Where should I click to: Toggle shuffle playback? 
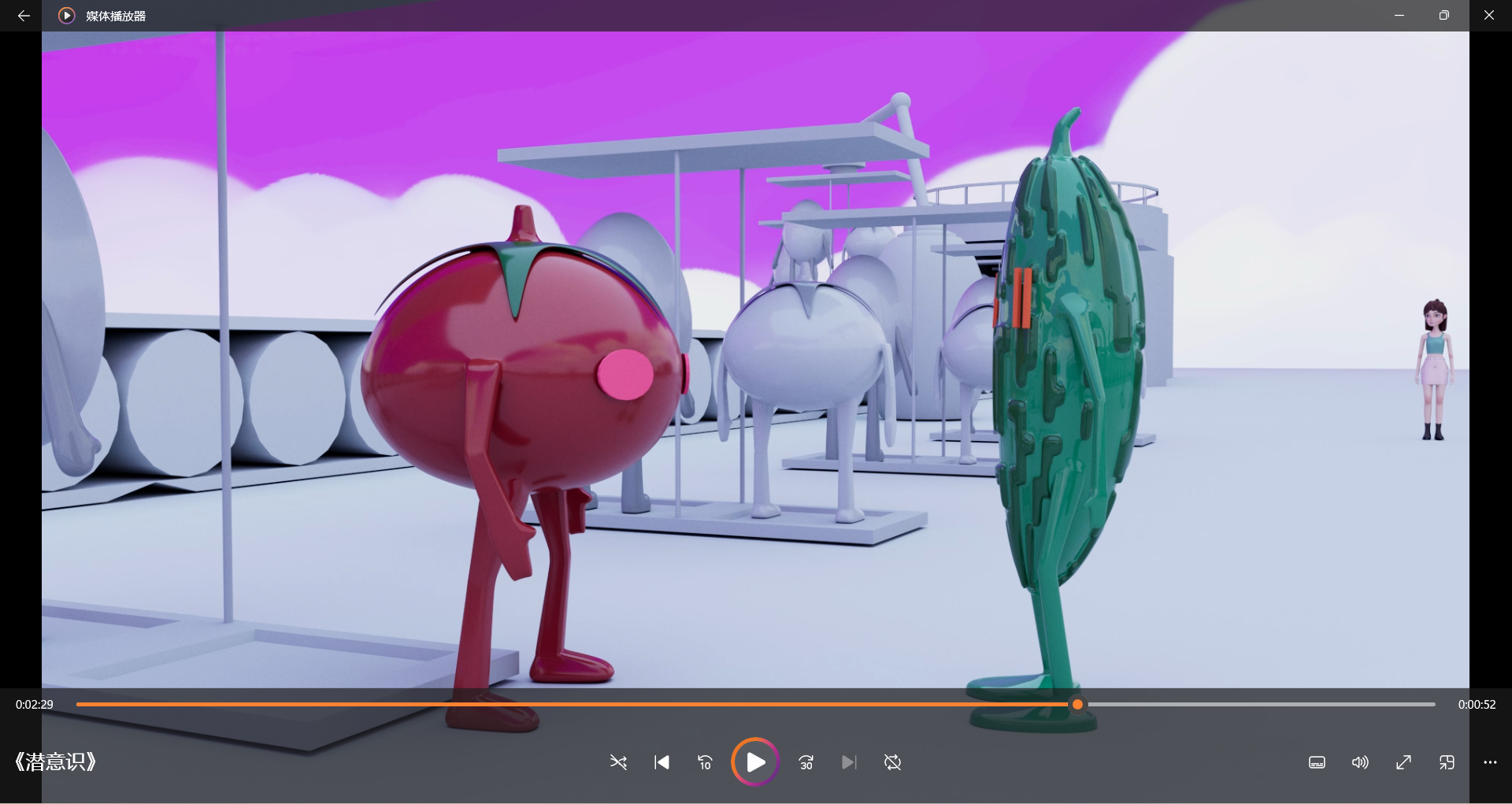(618, 762)
